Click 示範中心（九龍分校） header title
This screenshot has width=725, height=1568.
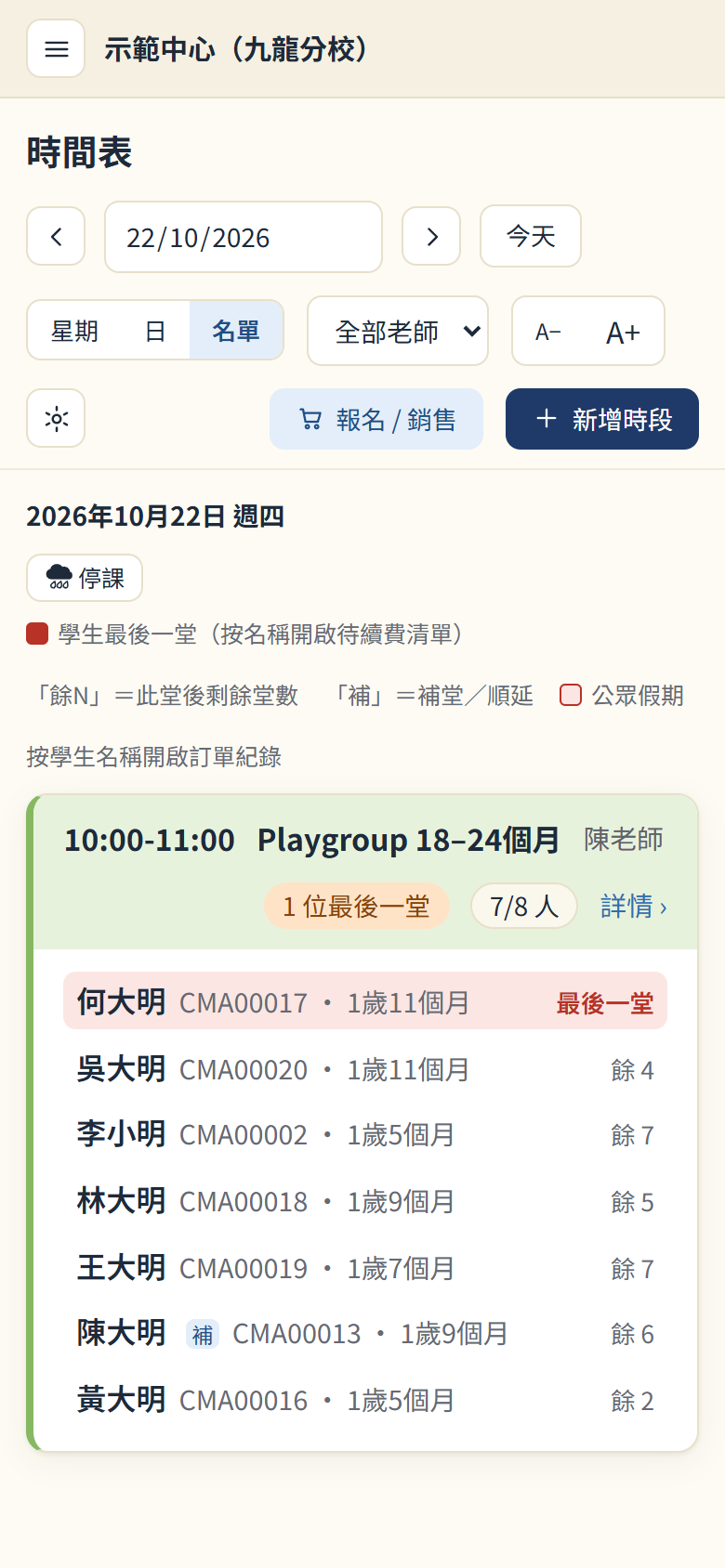click(x=238, y=49)
